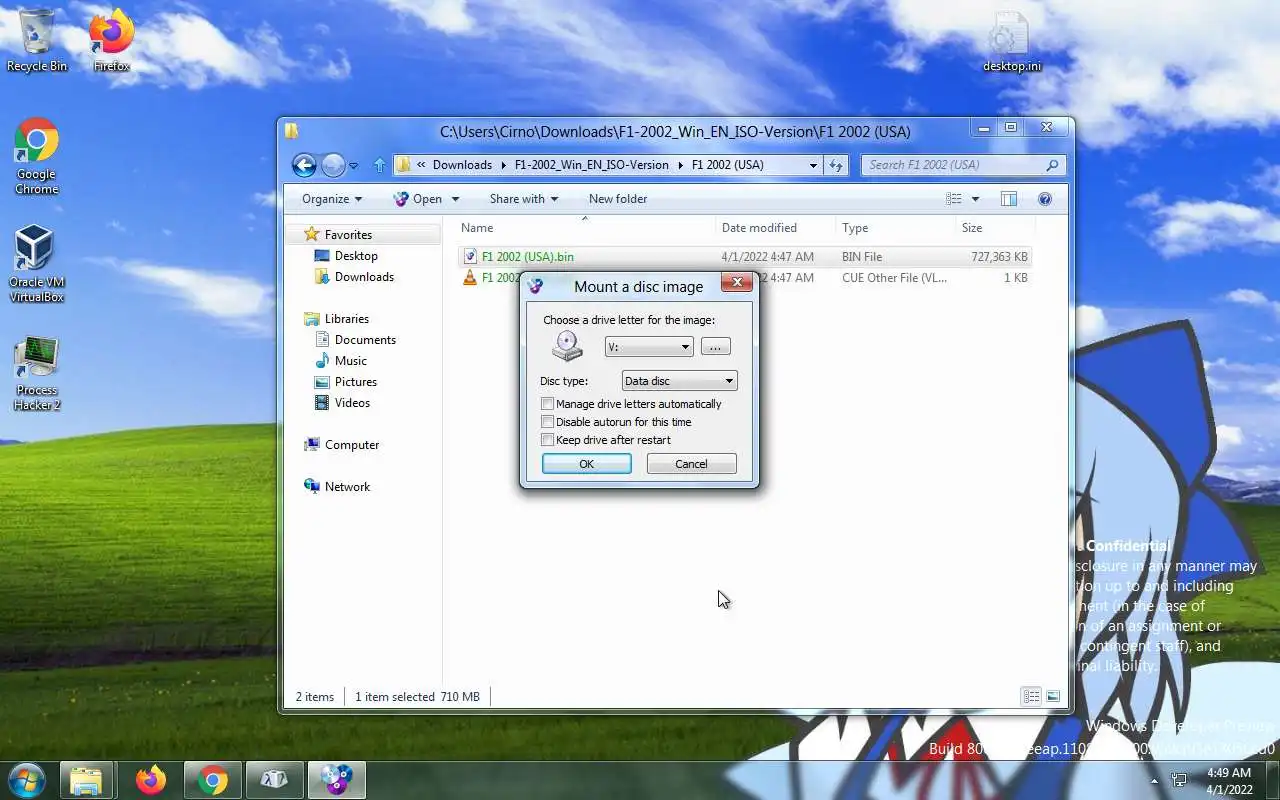
Task: Enable Manage drive letters automatically
Action: tap(547, 404)
